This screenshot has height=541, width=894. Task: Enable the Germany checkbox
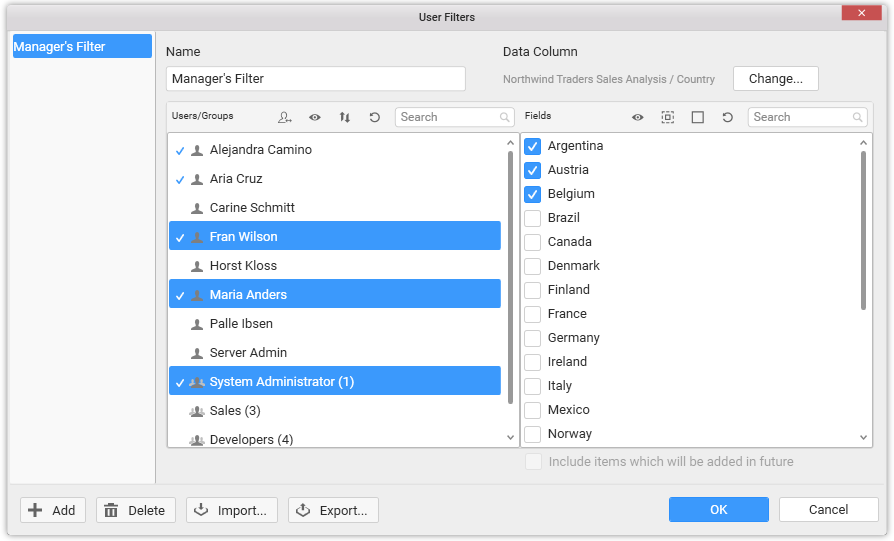click(x=533, y=338)
